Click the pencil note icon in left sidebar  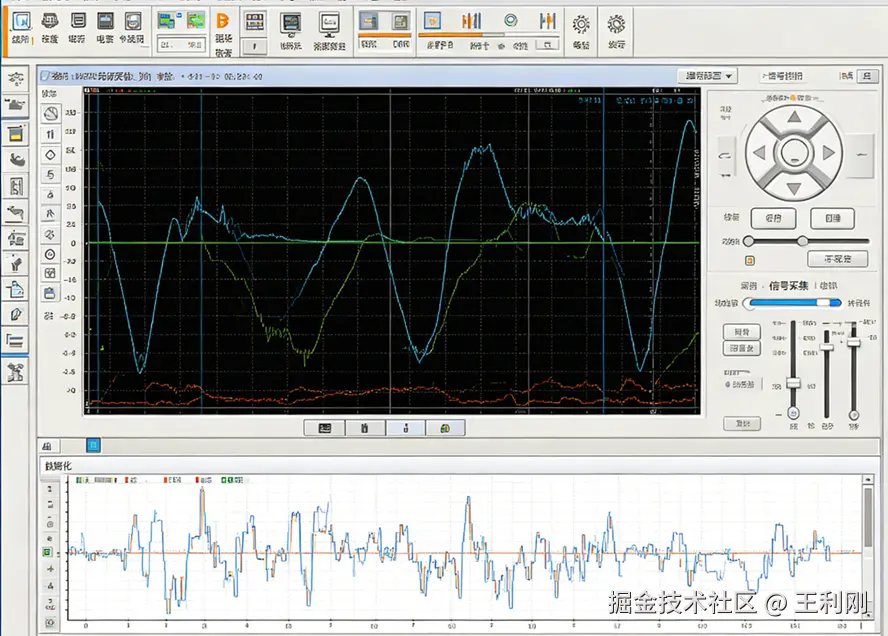16,315
